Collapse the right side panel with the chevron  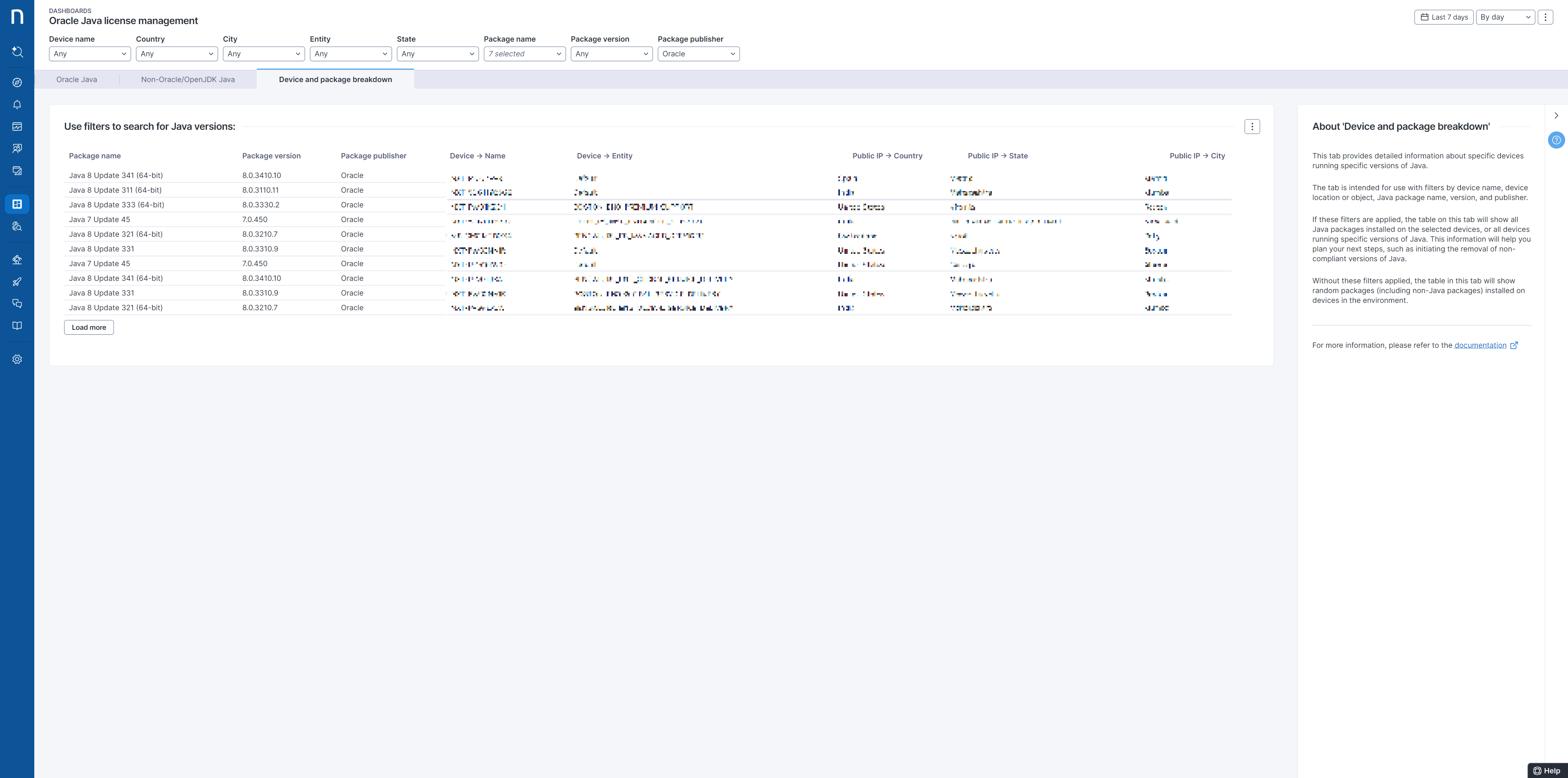[1556, 115]
